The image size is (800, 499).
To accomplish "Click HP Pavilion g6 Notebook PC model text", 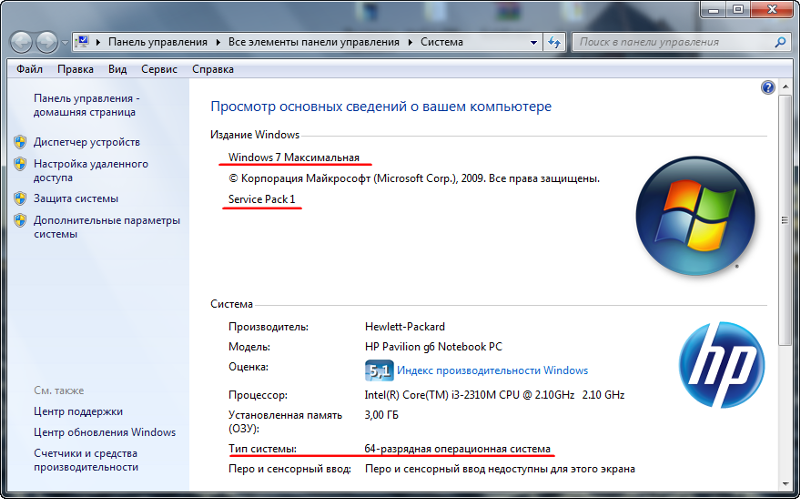I will pos(434,347).
